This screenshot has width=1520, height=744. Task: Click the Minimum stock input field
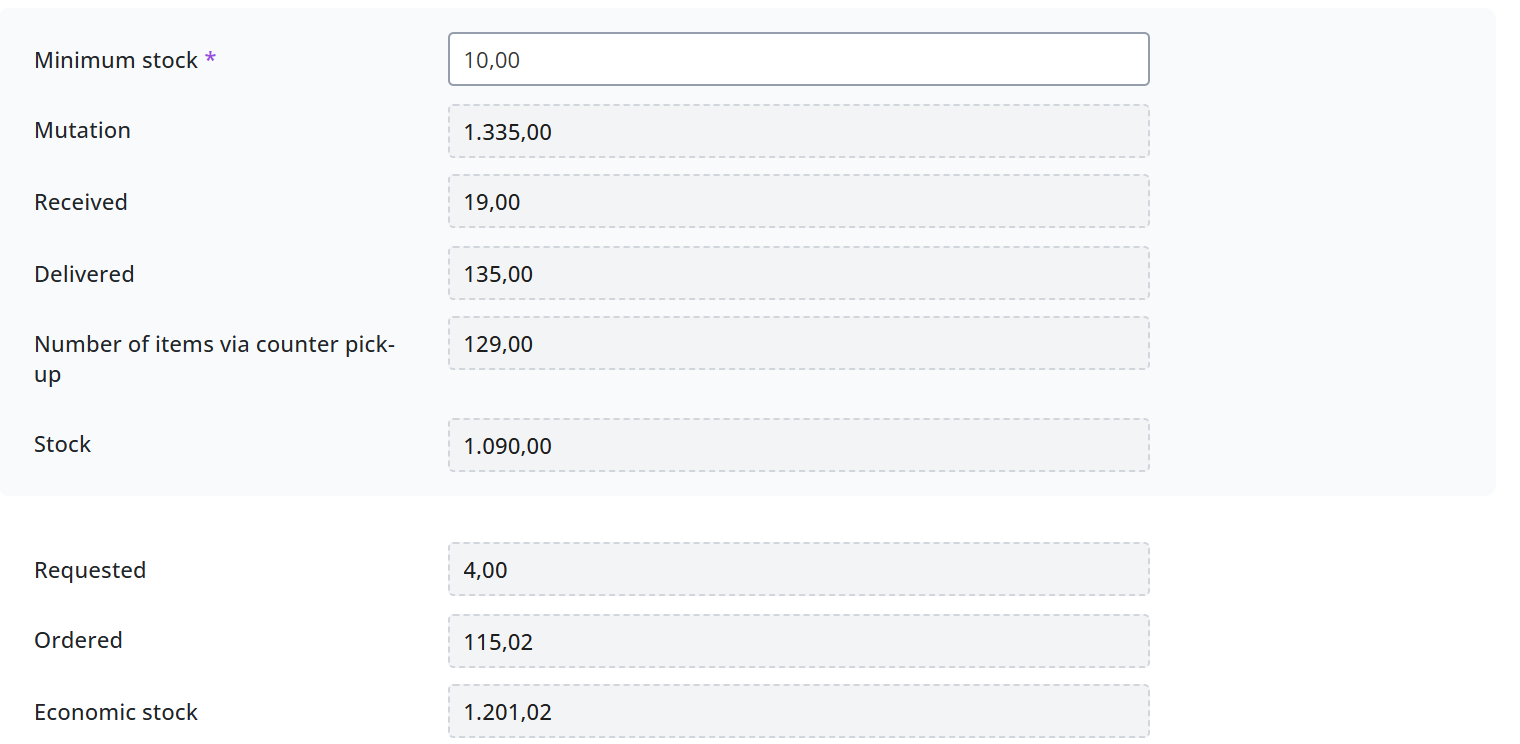coord(798,59)
